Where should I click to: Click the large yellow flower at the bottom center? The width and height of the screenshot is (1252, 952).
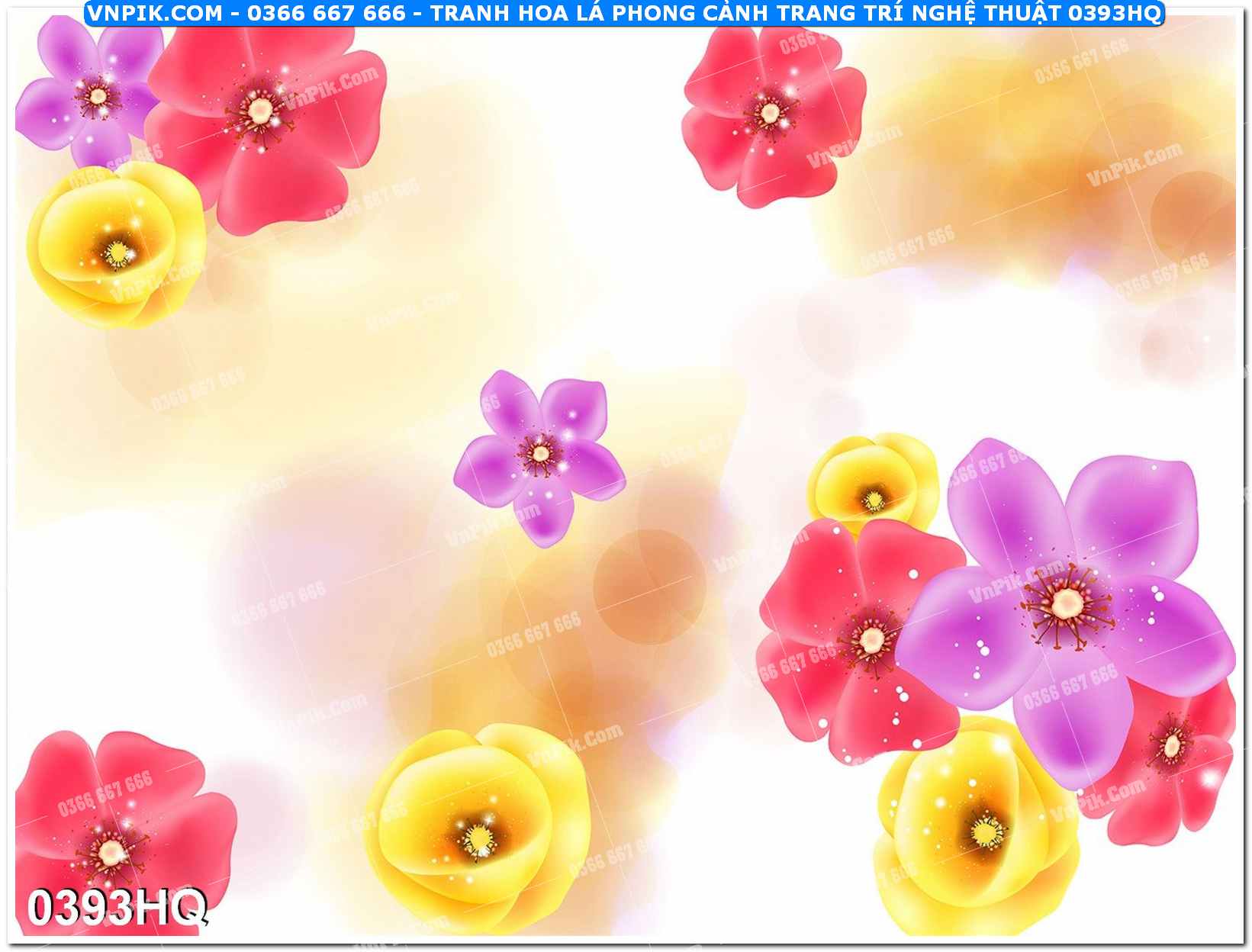click(x=477, y=828)
